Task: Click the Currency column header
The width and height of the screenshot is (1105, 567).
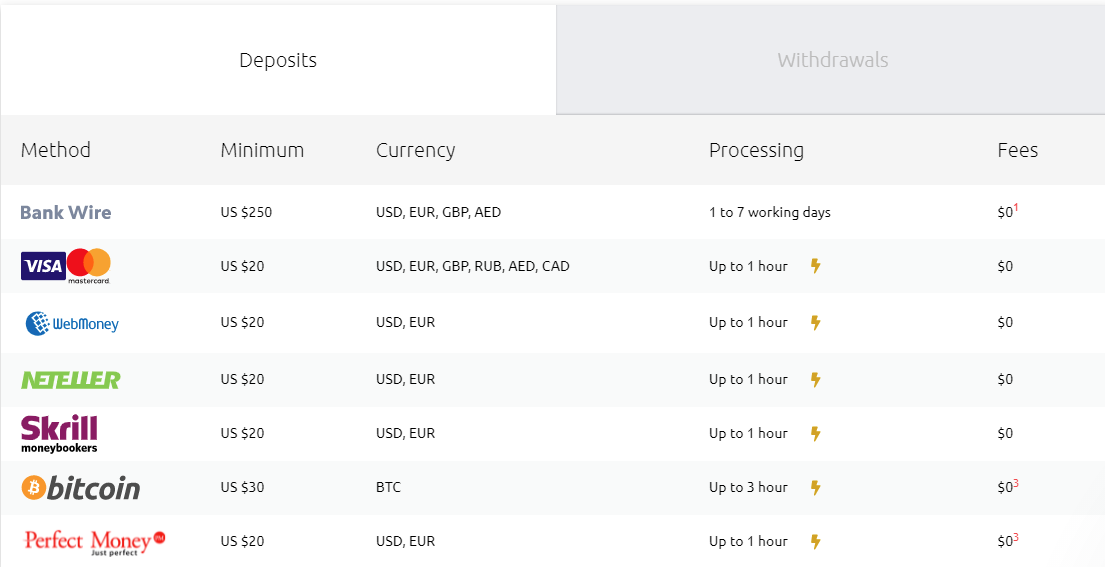Action: 416,151
